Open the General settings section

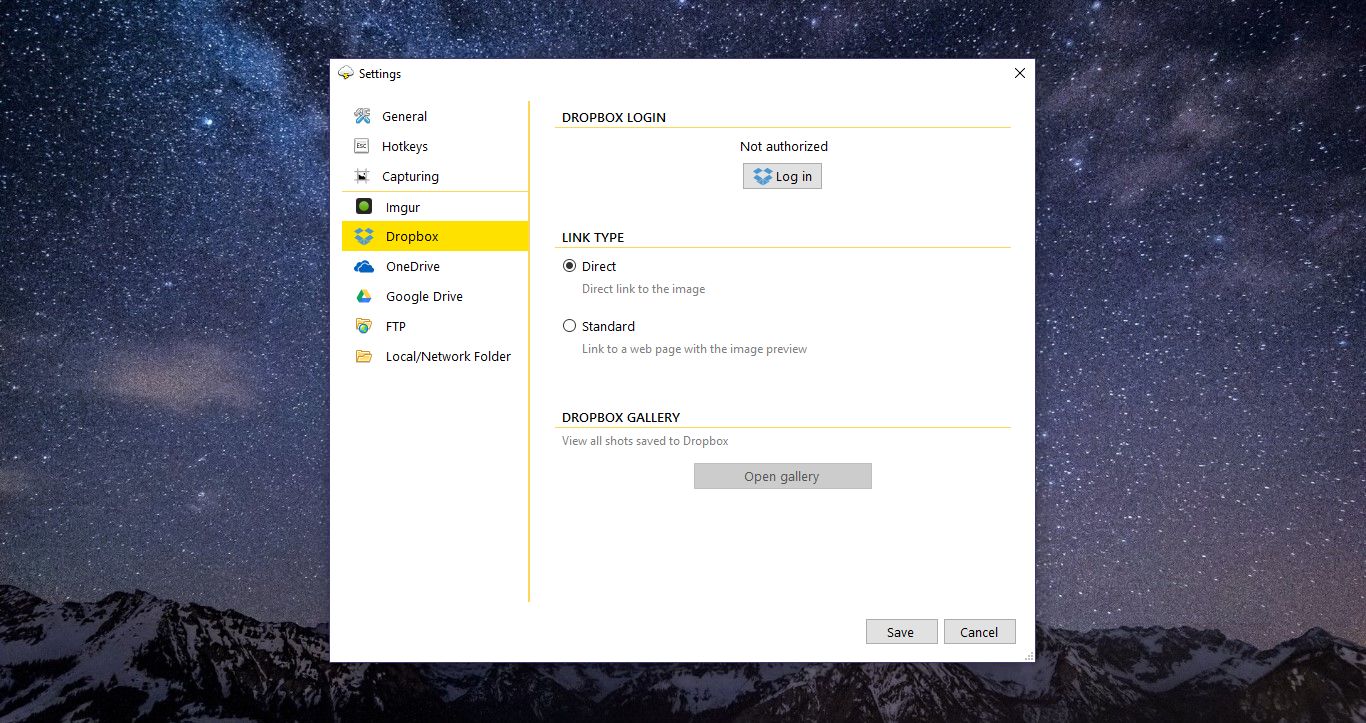coord(435,116)
